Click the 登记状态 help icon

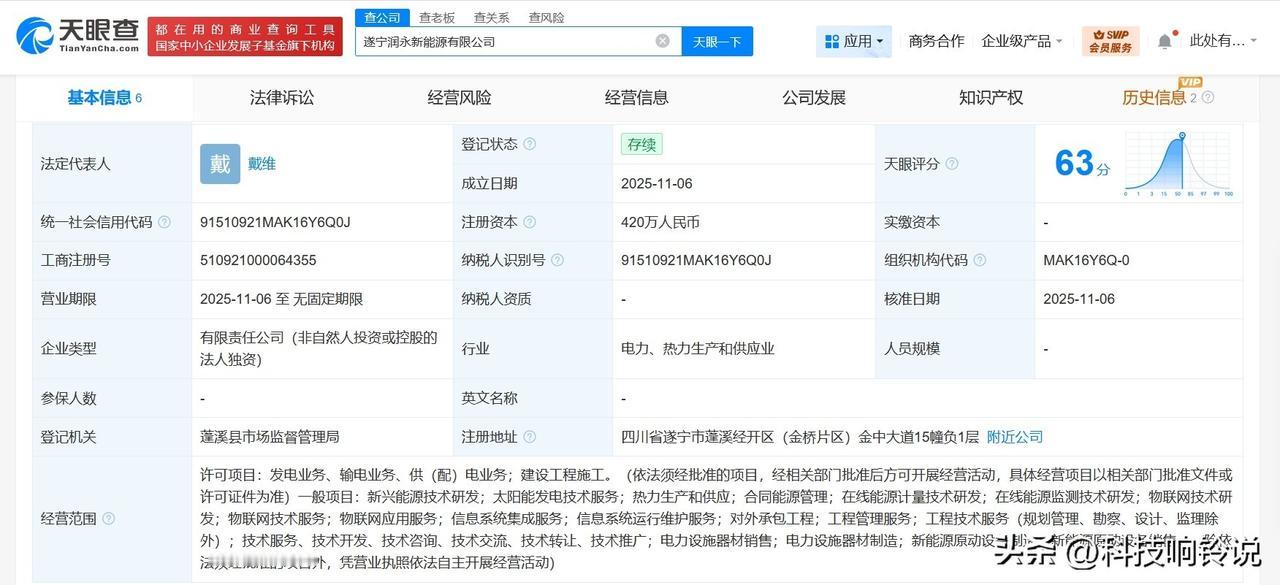[532, 143]
